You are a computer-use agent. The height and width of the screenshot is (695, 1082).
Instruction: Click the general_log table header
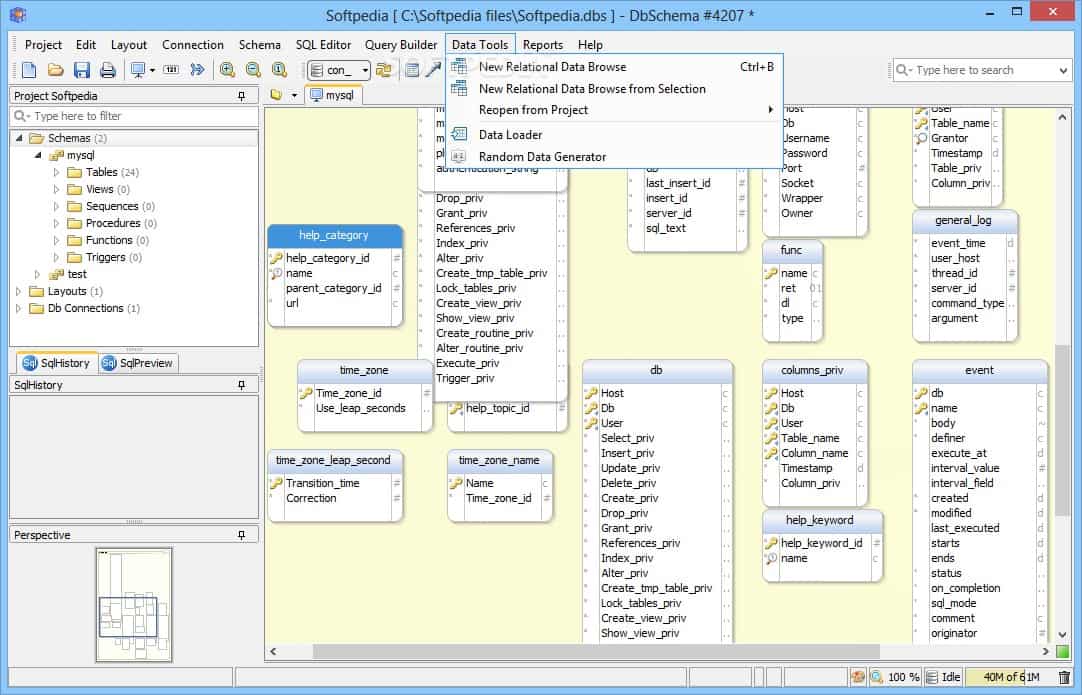tap(964, 220)
